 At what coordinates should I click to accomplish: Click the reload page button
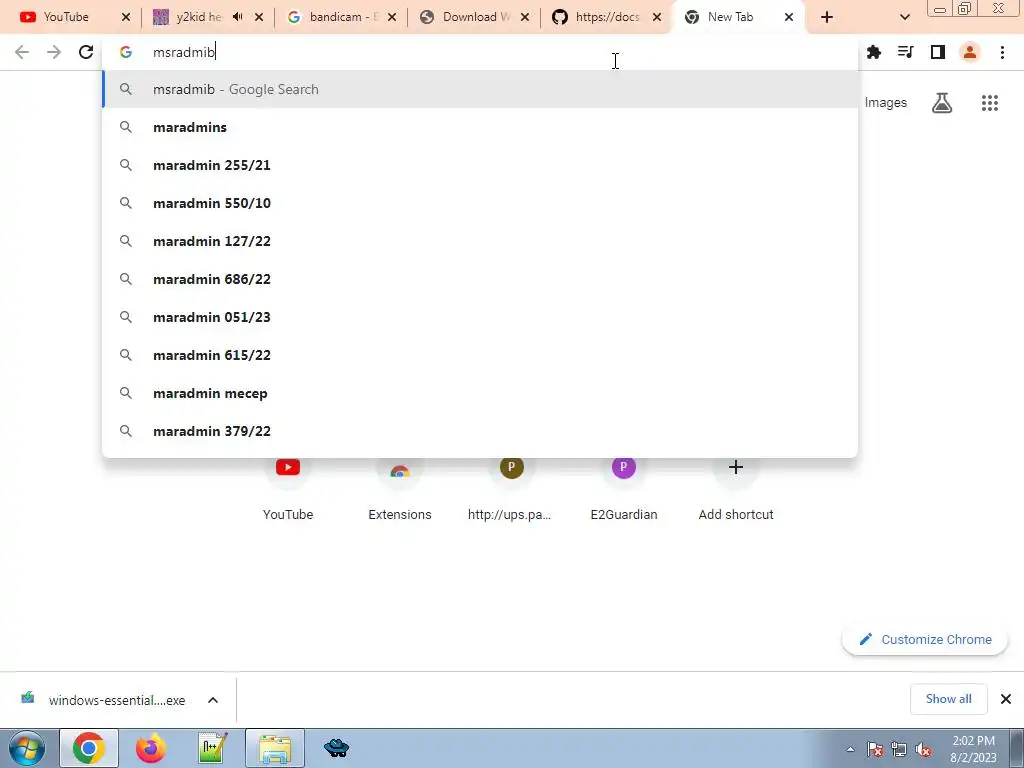pos(86,52)
